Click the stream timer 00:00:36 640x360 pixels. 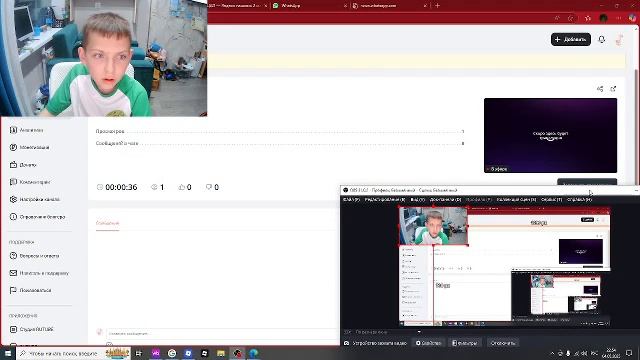point(121,187)
